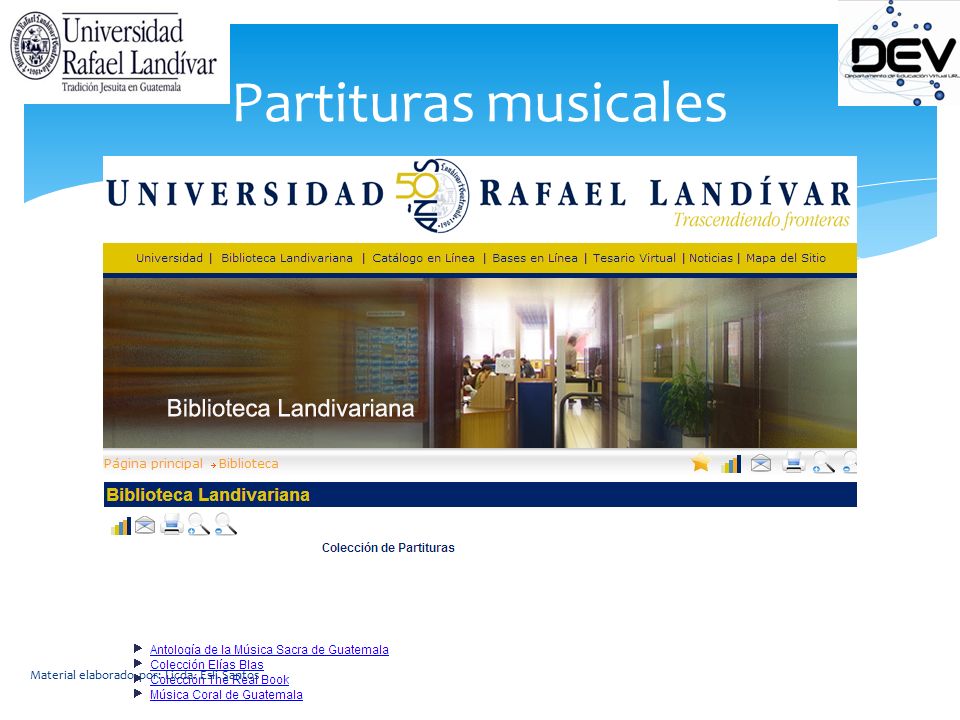Open the Universidad menu item
960x720 pixels.
tap(169, 258)
